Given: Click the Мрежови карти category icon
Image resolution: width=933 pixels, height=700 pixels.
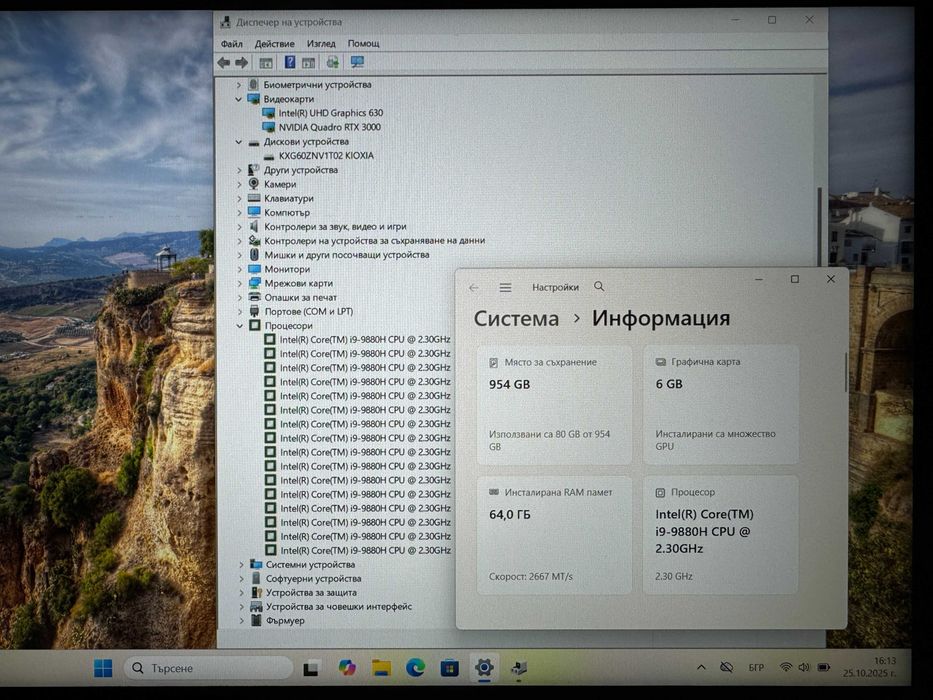Looking at the screenshot, I should [255, 283].
